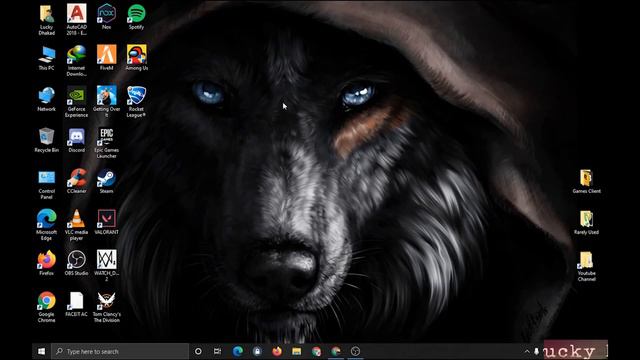
Task: Select the Steam desktop shortcut
Action: pos(107,181)
